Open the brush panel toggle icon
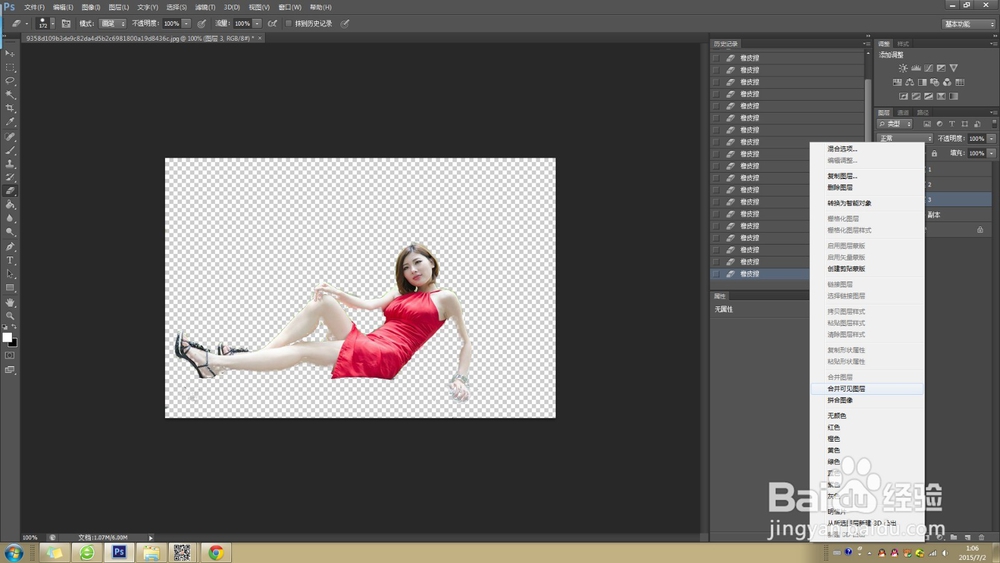Image resolution: width=1000 pixels, height=563 pixels. click(66, 24)
